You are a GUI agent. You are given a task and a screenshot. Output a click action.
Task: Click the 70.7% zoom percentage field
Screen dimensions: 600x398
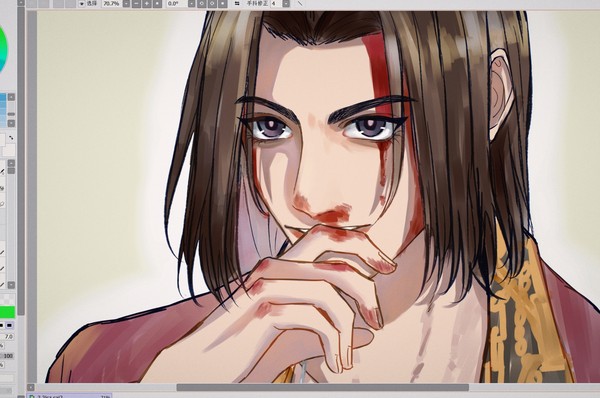tap(111, 3)
